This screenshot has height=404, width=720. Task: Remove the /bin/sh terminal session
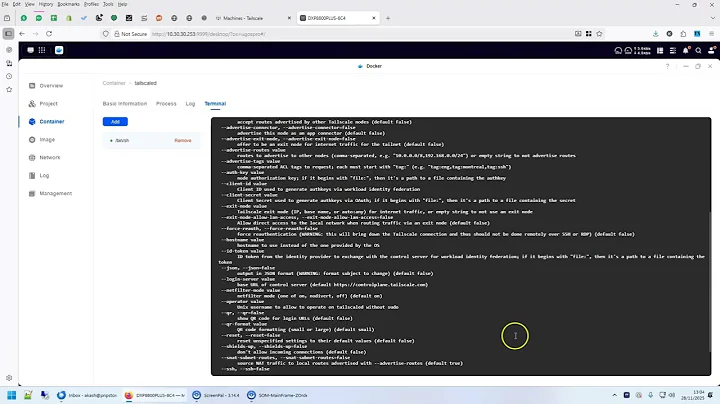pos(183,140)
